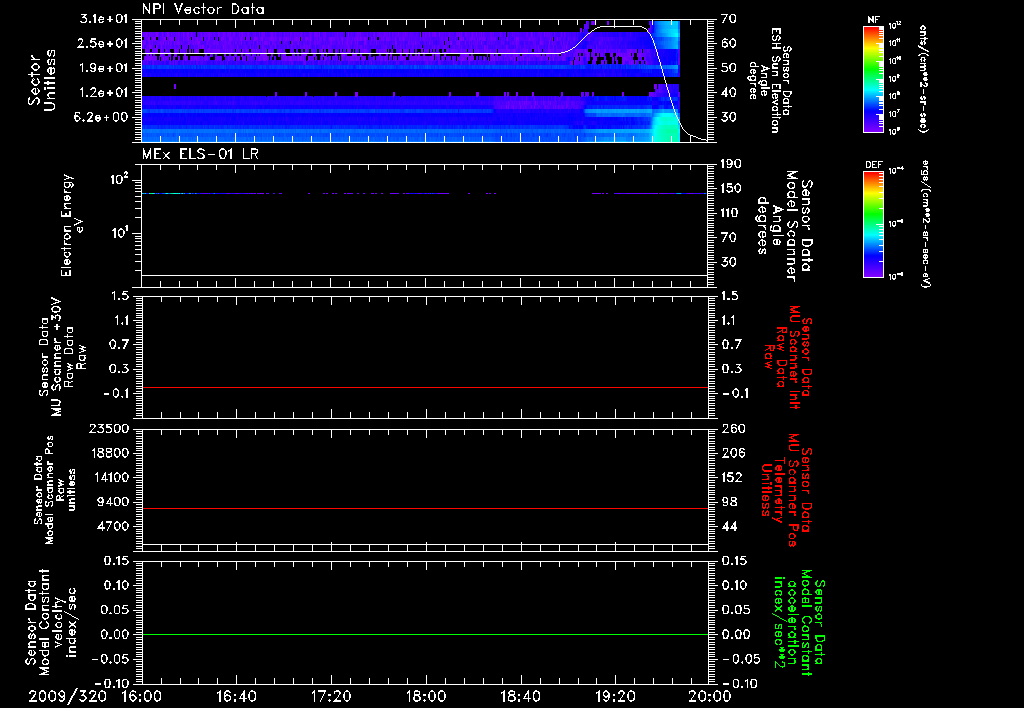The image size is (1024, 708).
Task: Click the 18:40 time axis label
Action: (520, 696)
